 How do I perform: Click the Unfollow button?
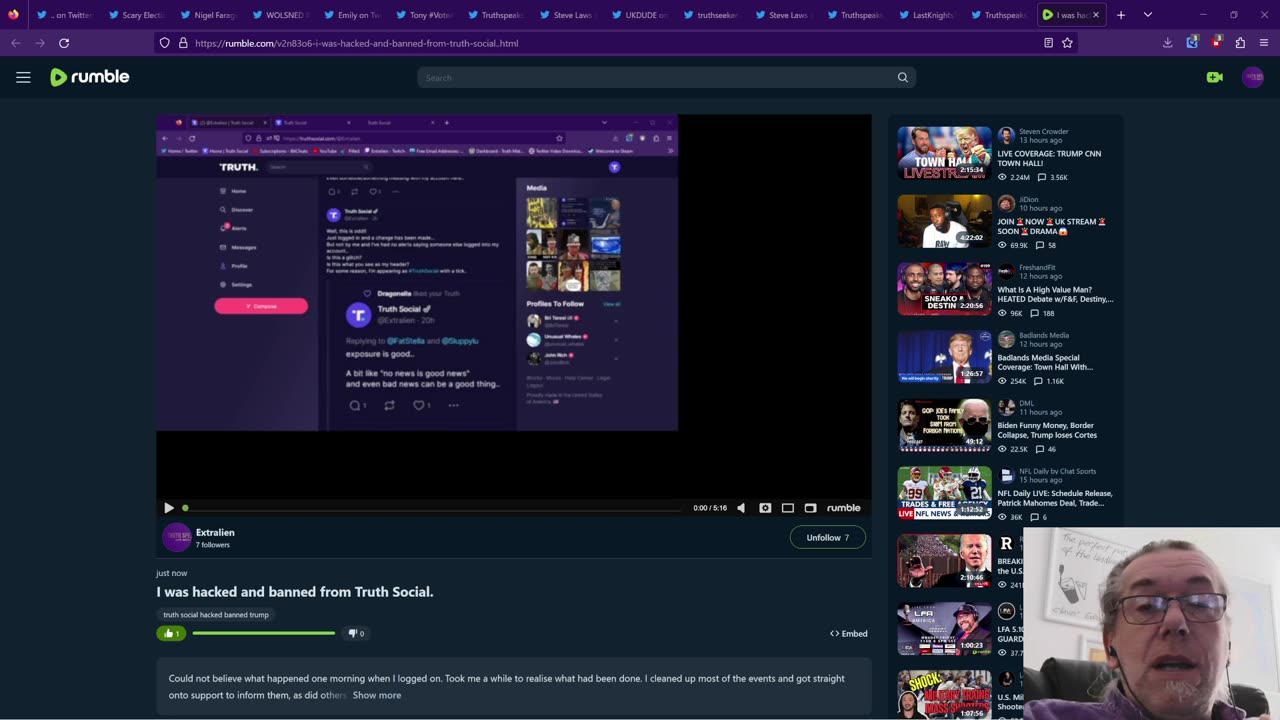point(828,538)
